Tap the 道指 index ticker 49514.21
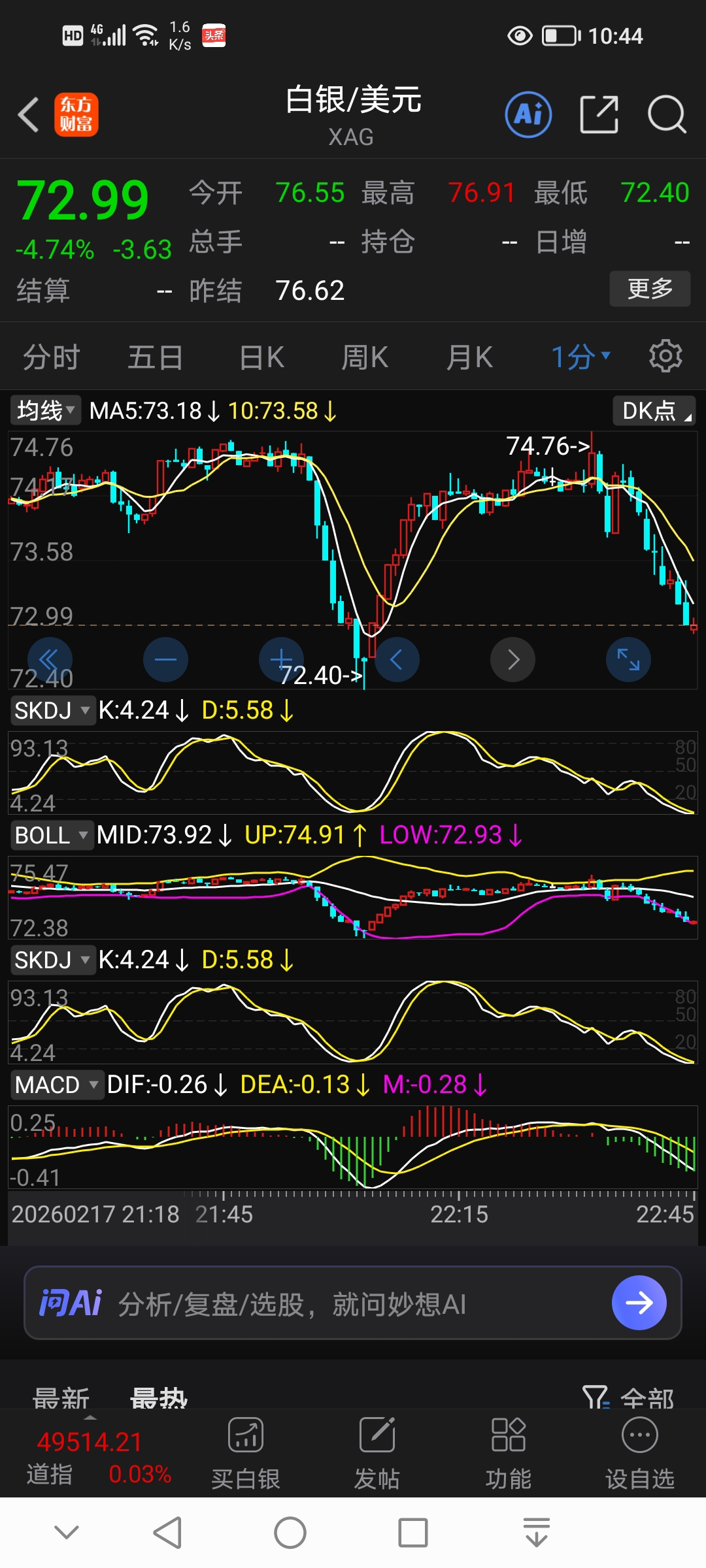 click(90, 1441)
